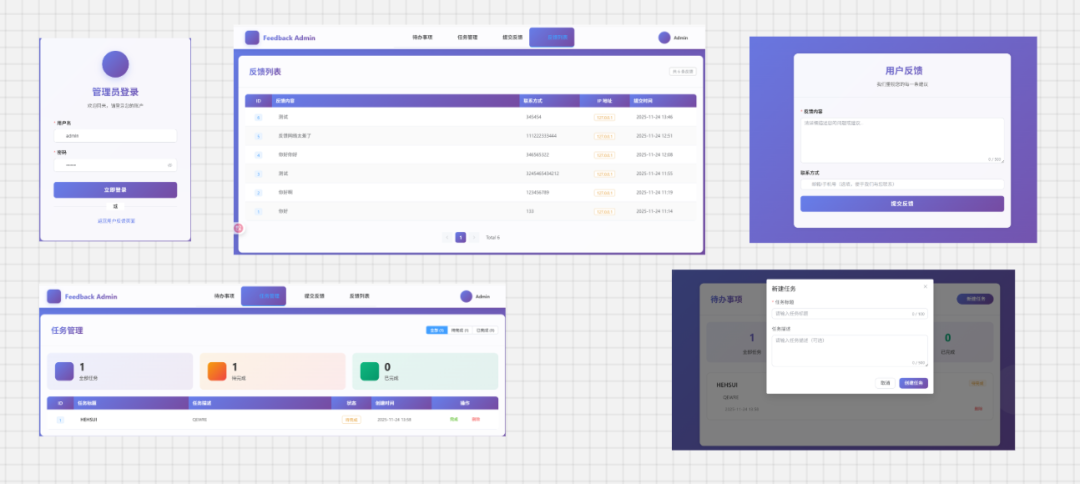Click the IP tag in the 2025-11-24 13:46 row

click(x=605, y=118)
